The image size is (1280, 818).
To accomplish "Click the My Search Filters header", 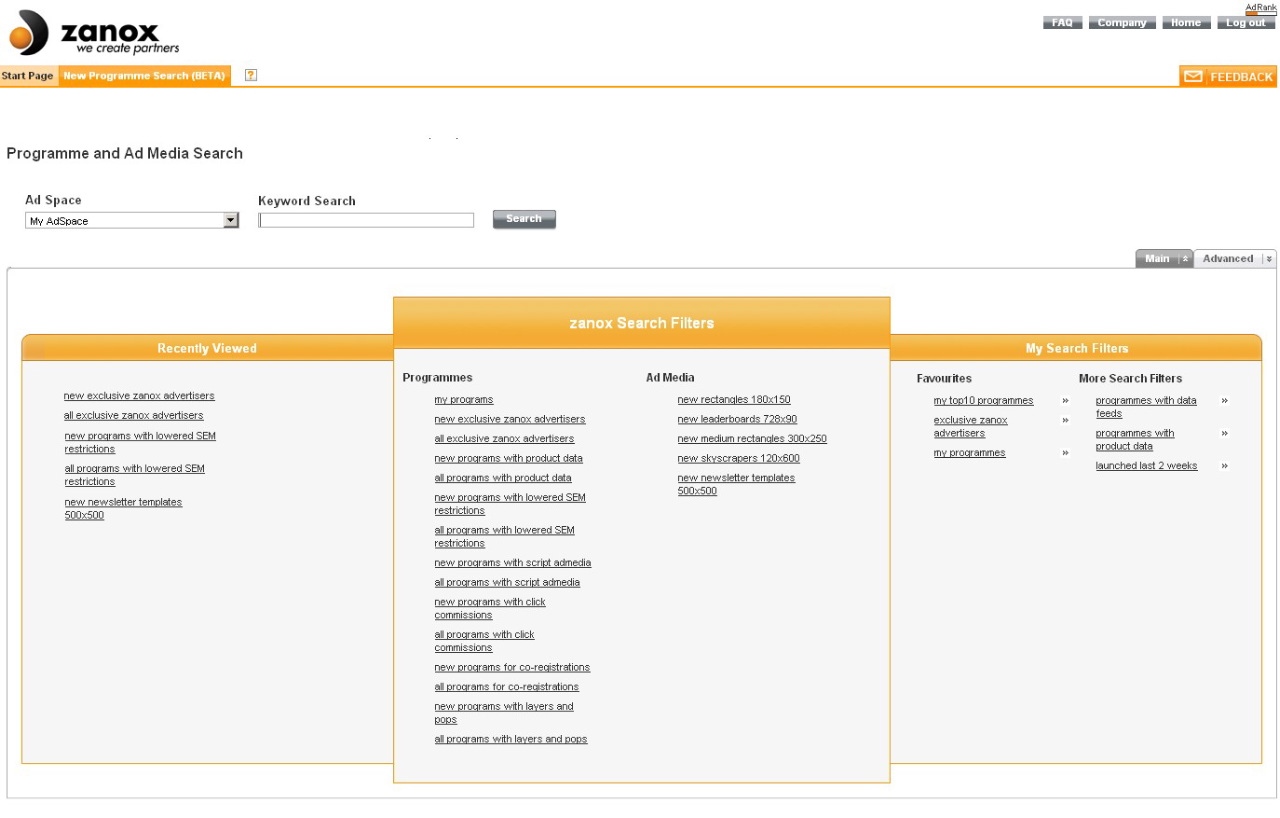I will click(x=1076, y=348).
